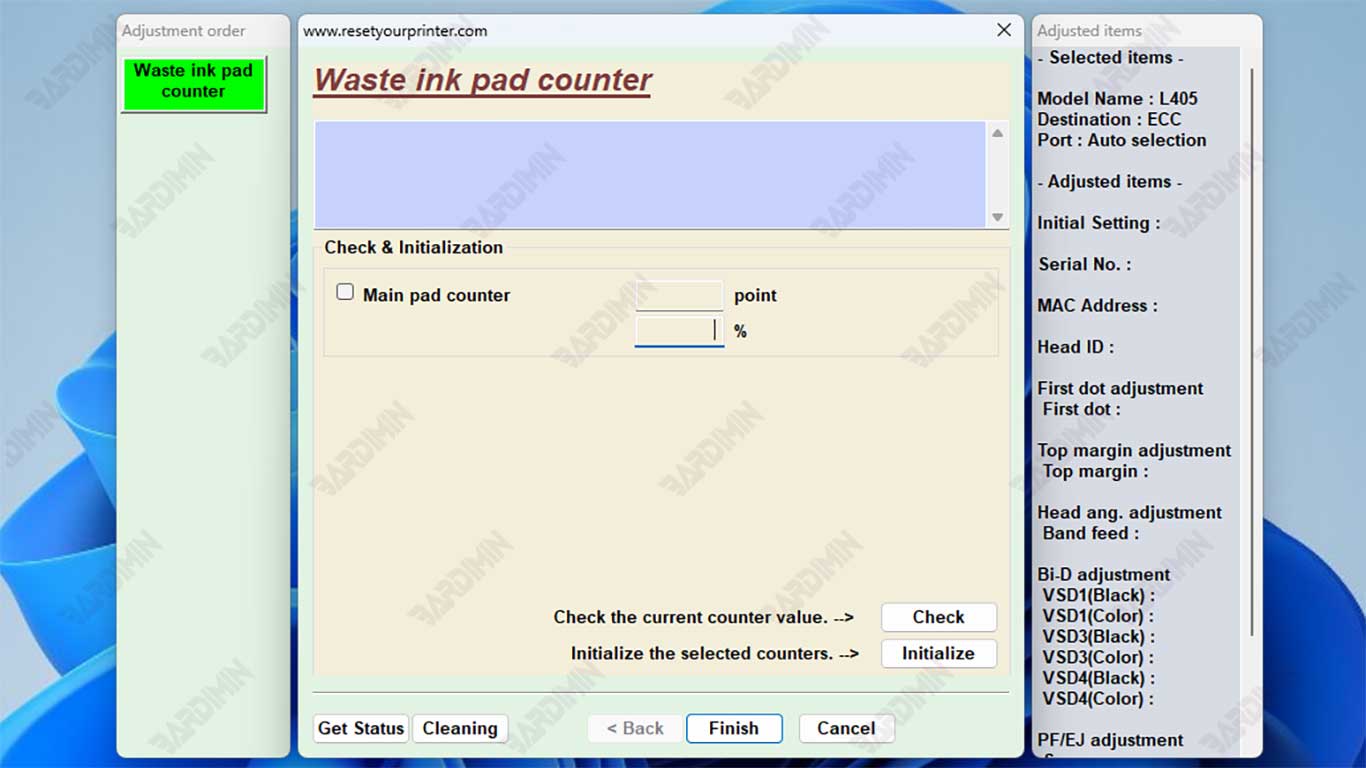Viewport: 1366px width, 768px height.
Task: Click the Bi-D adjustment entry
Action: (x=1103, y=575)
